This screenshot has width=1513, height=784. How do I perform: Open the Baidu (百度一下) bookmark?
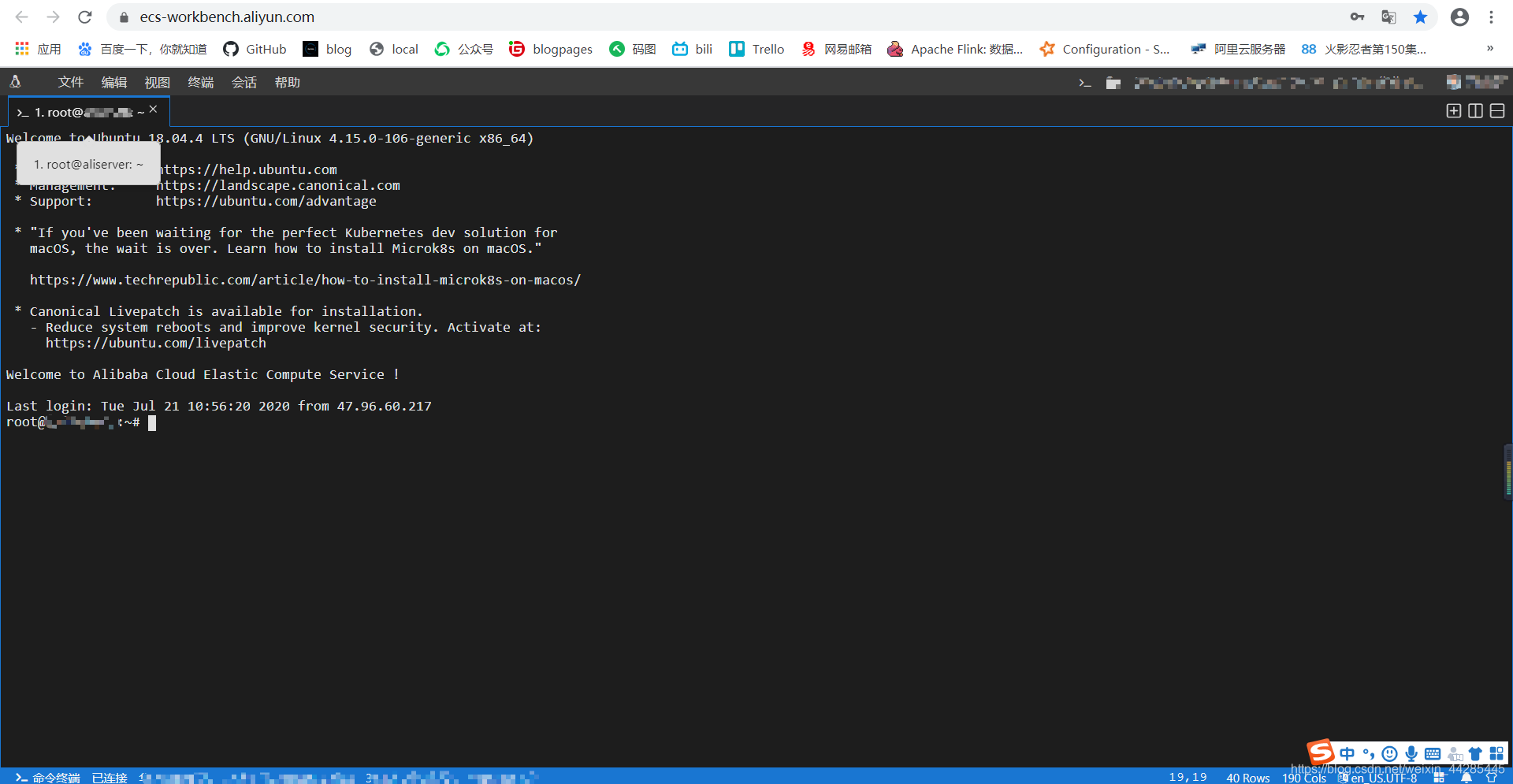(x=142, y=49)
